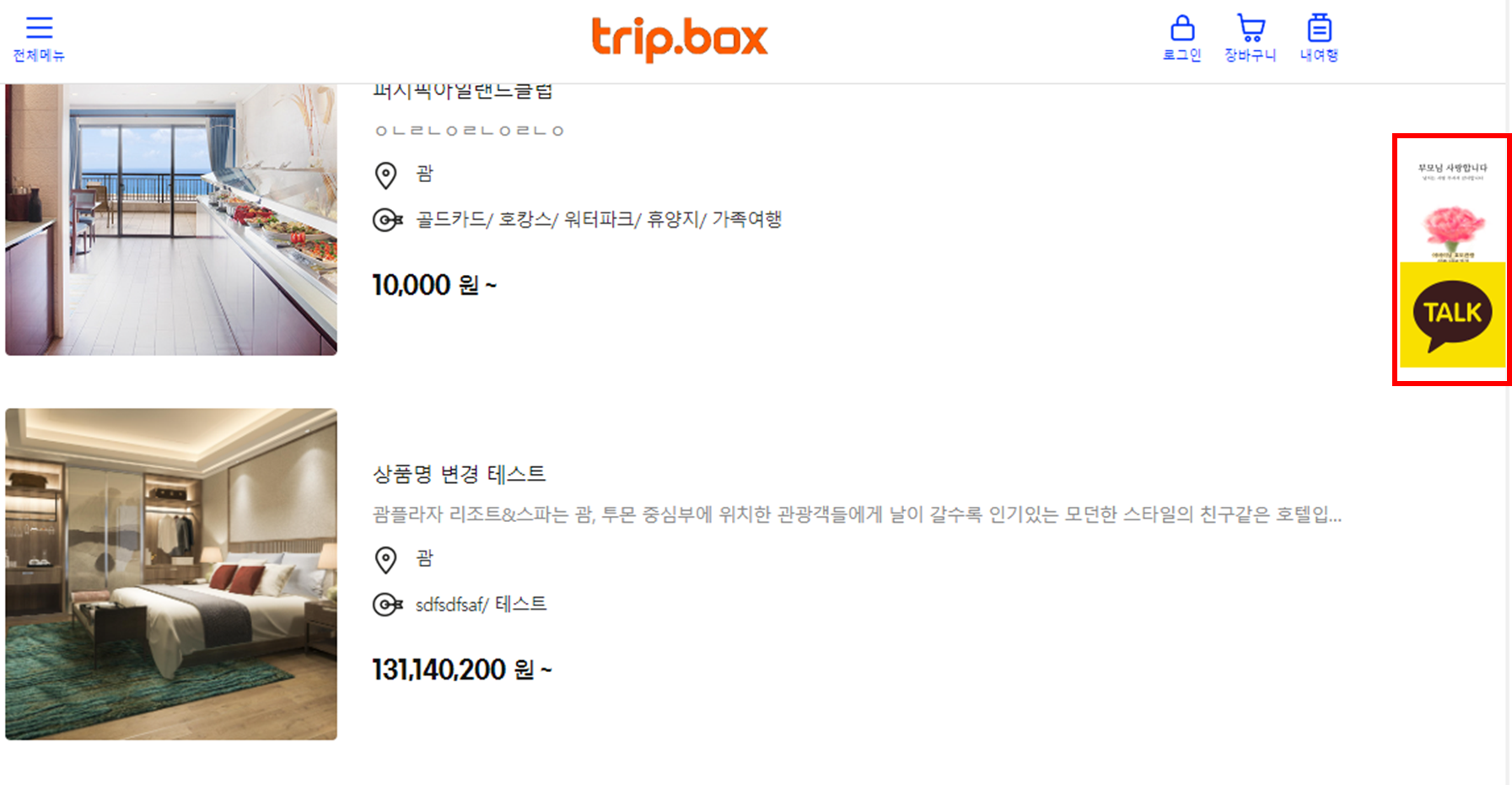The image size is (1512, 785).
Task: Click the 골드카드/ 호캉스/ 워터파크 keyword text
Action: [599, 220]
